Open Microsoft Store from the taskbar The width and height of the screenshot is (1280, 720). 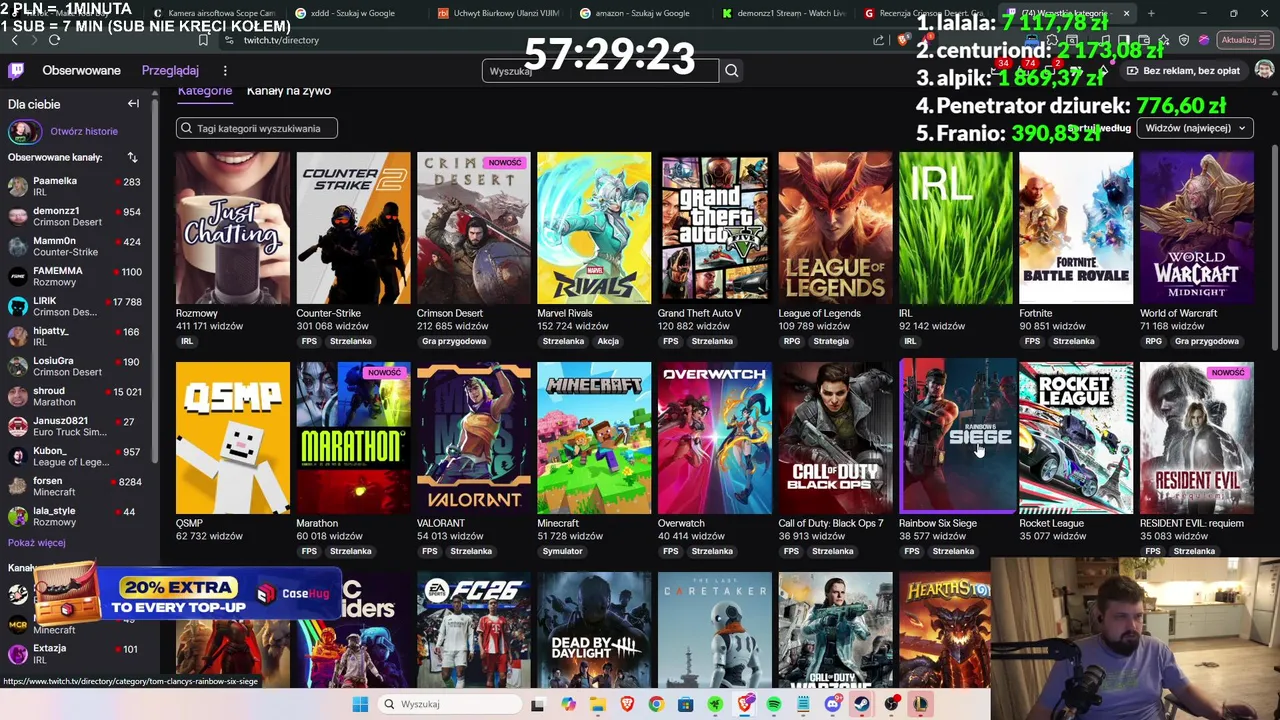[685, 704]
